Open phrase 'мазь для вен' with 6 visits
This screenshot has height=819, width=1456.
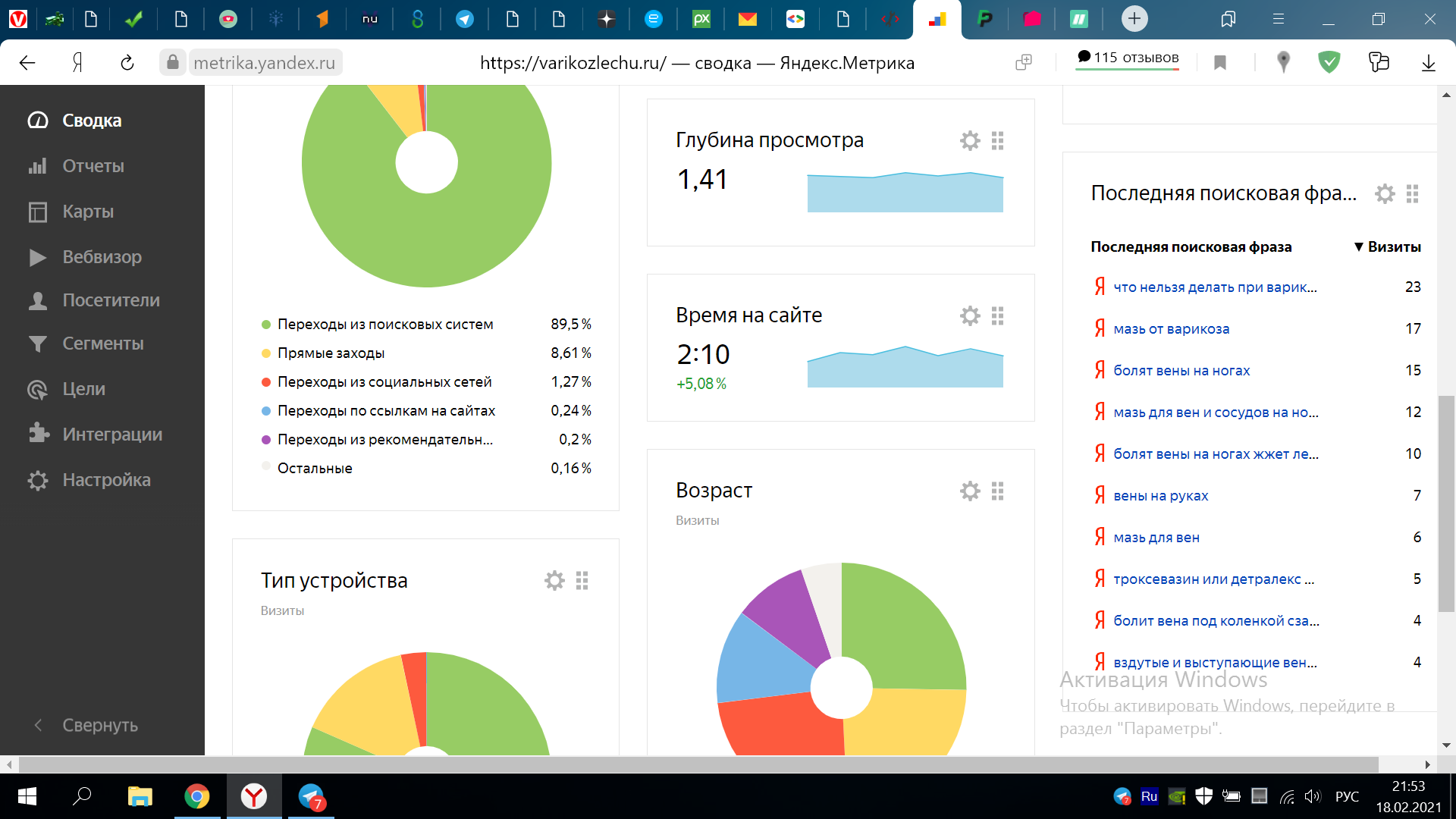(x=1156, y=538)
